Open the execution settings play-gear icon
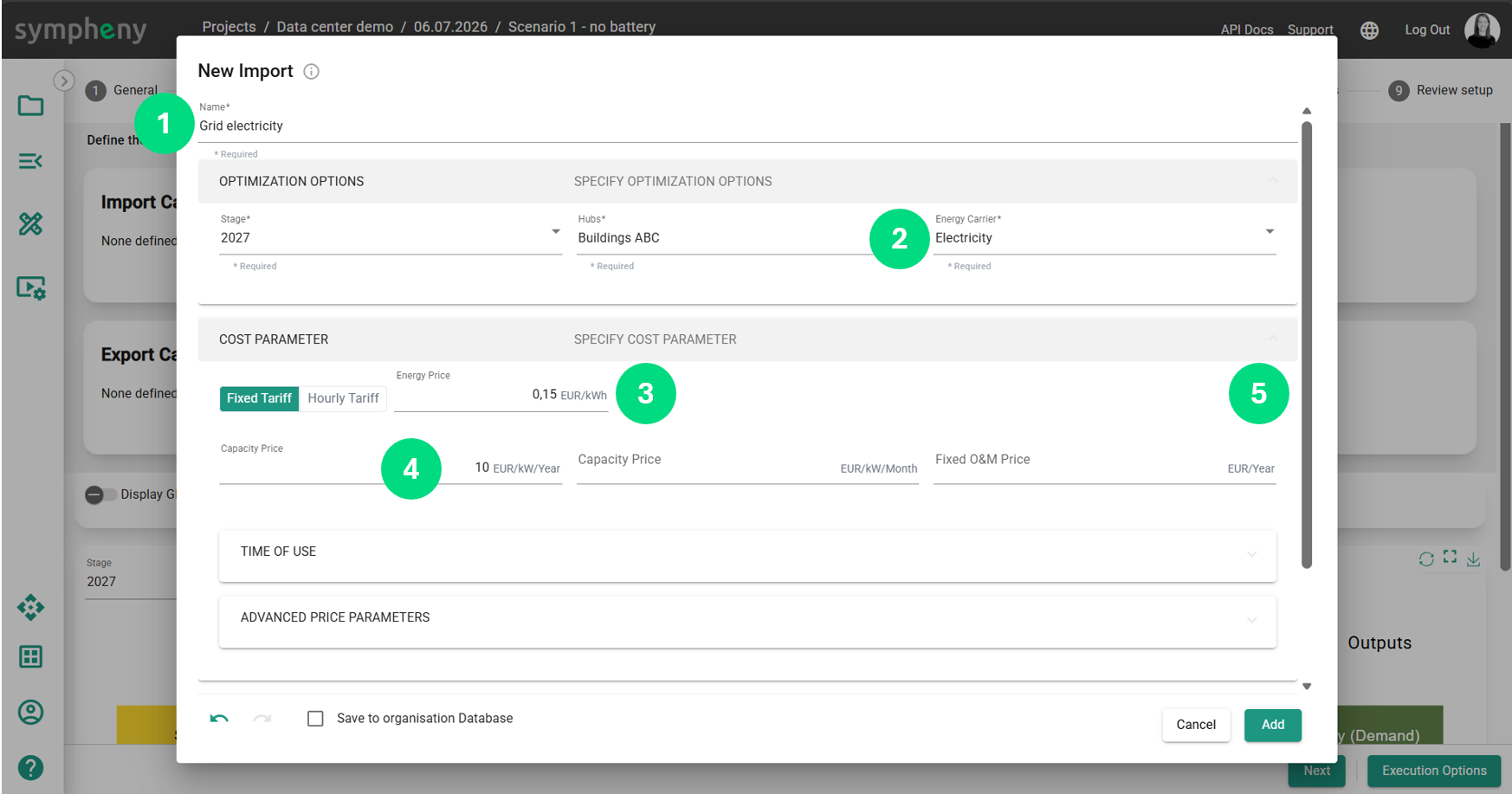The width and height of the screenshot is (1512, 794). (31, 287)
